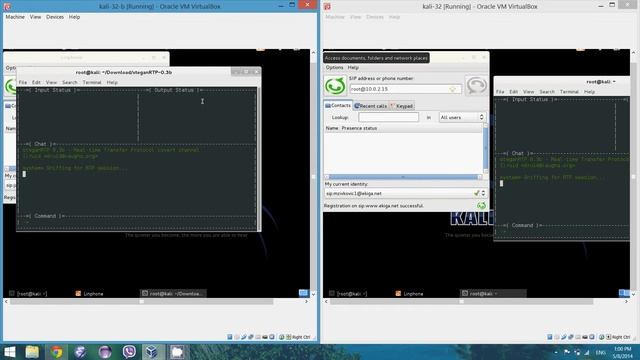Open the All users dropdown

(x=462, y=117)
